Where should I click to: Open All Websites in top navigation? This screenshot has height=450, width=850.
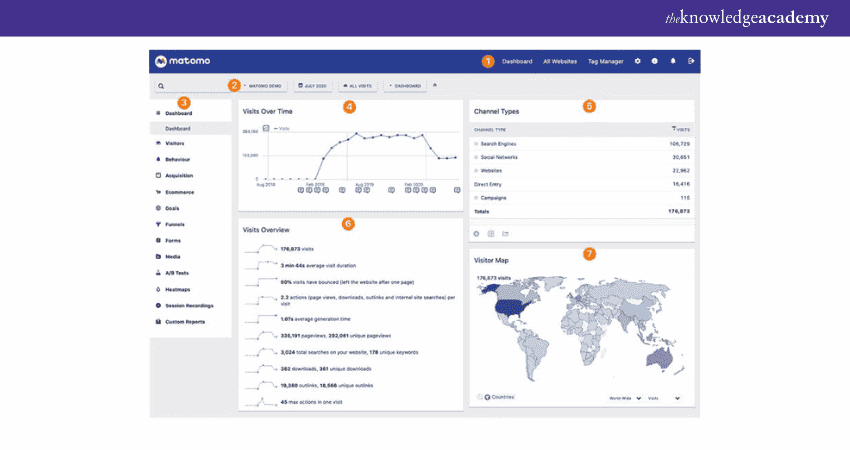point(559,61)
